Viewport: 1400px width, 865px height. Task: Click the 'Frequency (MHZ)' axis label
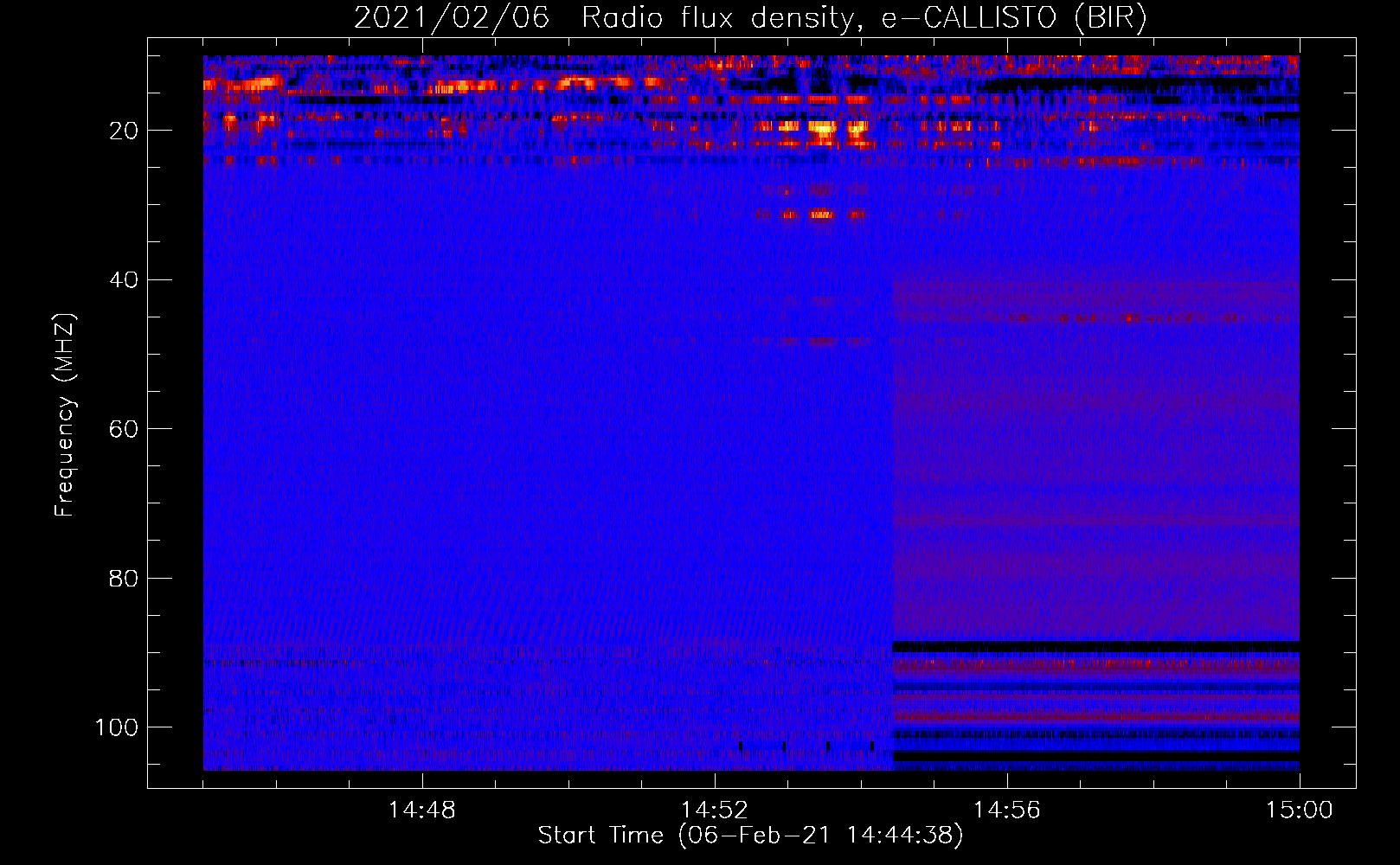point(65,415)
